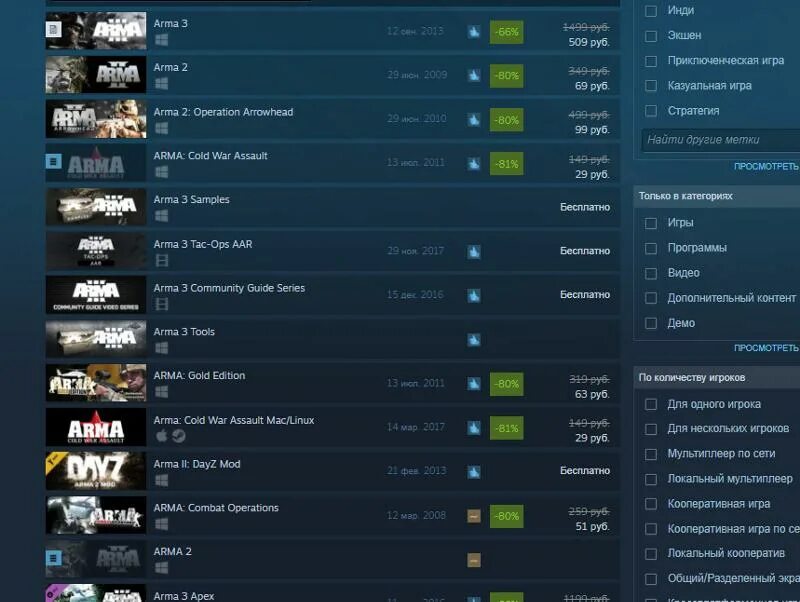Click the review icon for Arma 3 Community Guide Series
The width and height of the screenshot is (800, 602).
click(473, 295)
